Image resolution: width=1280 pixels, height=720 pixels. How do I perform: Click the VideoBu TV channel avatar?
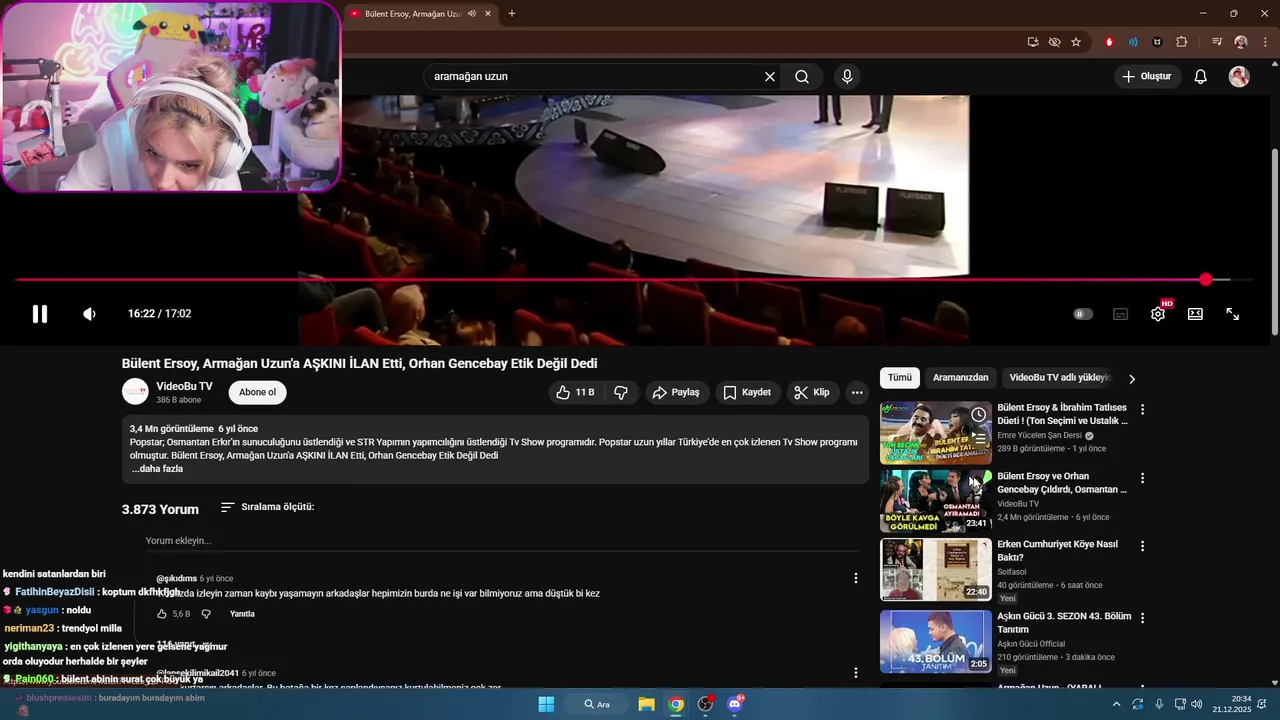click(x=135, y=392)
